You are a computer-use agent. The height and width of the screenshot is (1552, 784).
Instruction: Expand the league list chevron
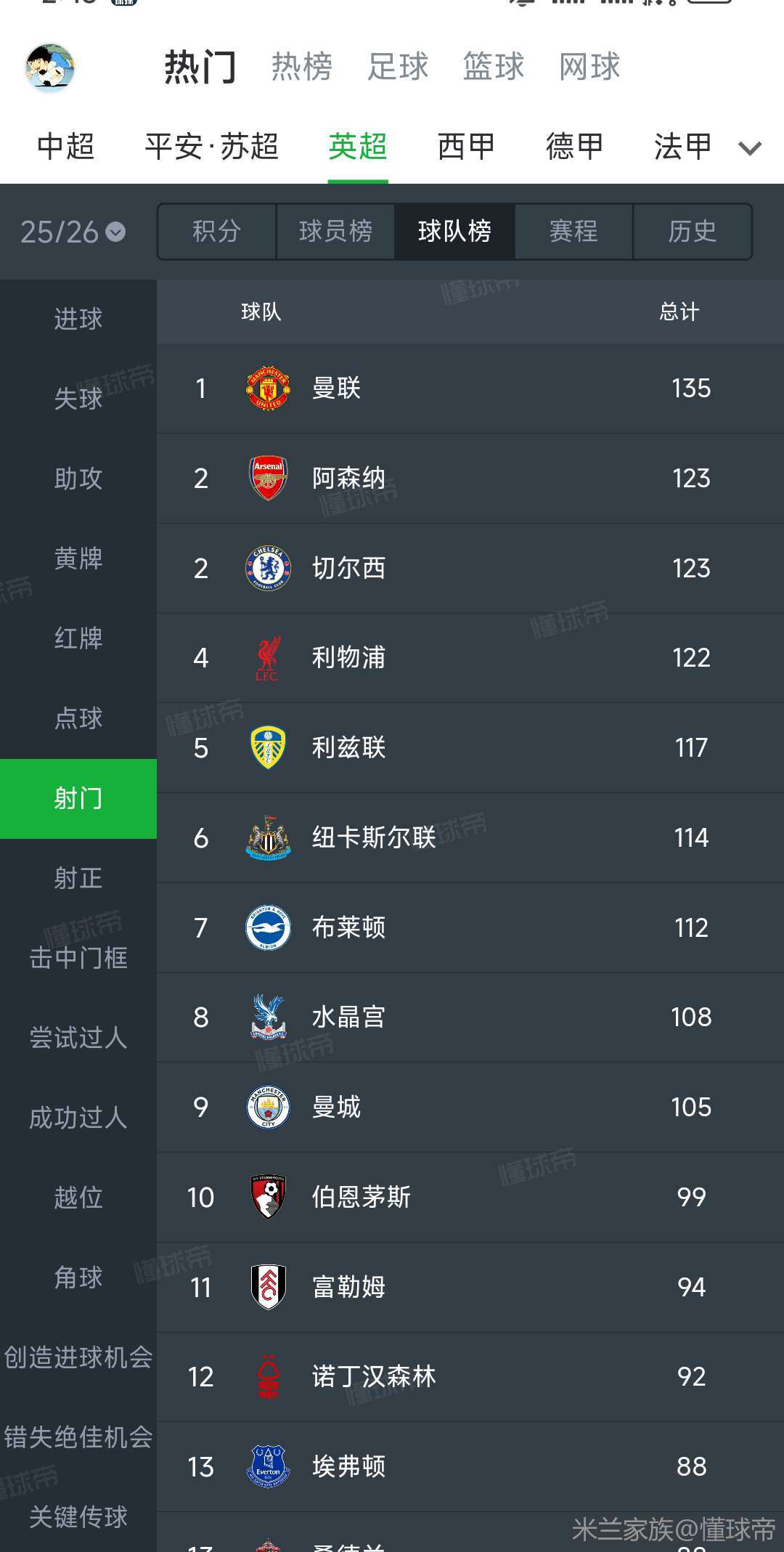pyautogui.click(x=749, y=148)
